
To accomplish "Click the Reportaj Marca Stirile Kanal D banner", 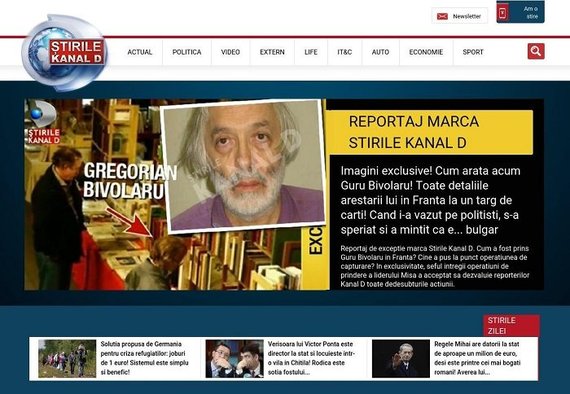I will point(431,132).
